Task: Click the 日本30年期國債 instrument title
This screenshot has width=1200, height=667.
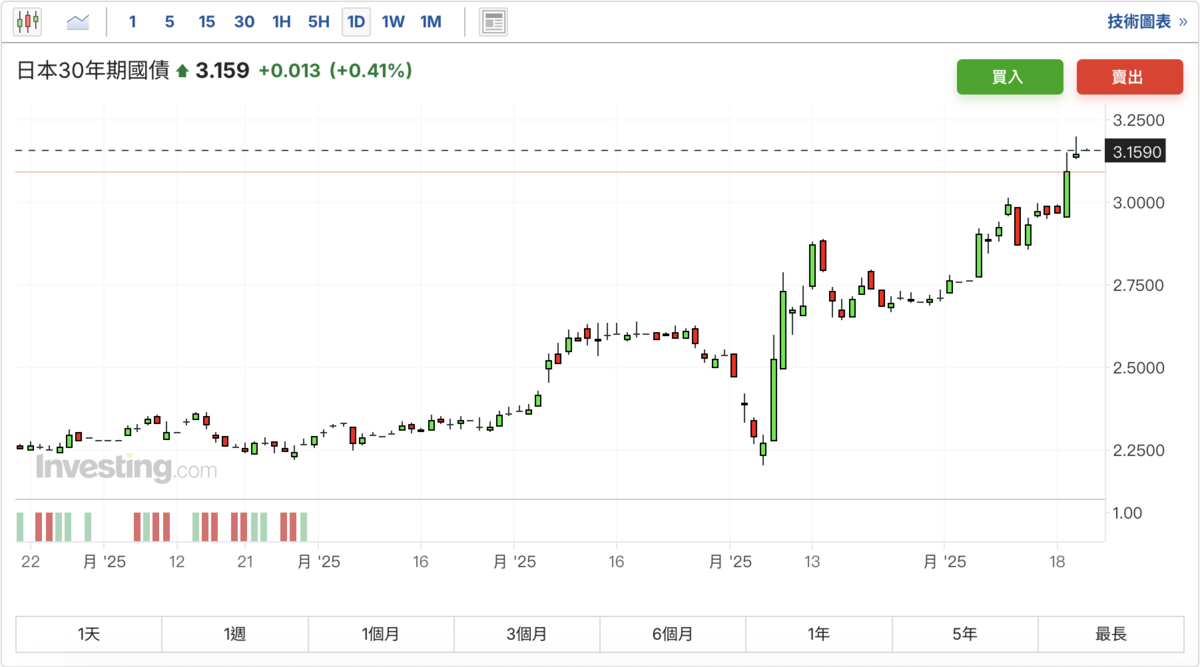Action: click(93, 71)
